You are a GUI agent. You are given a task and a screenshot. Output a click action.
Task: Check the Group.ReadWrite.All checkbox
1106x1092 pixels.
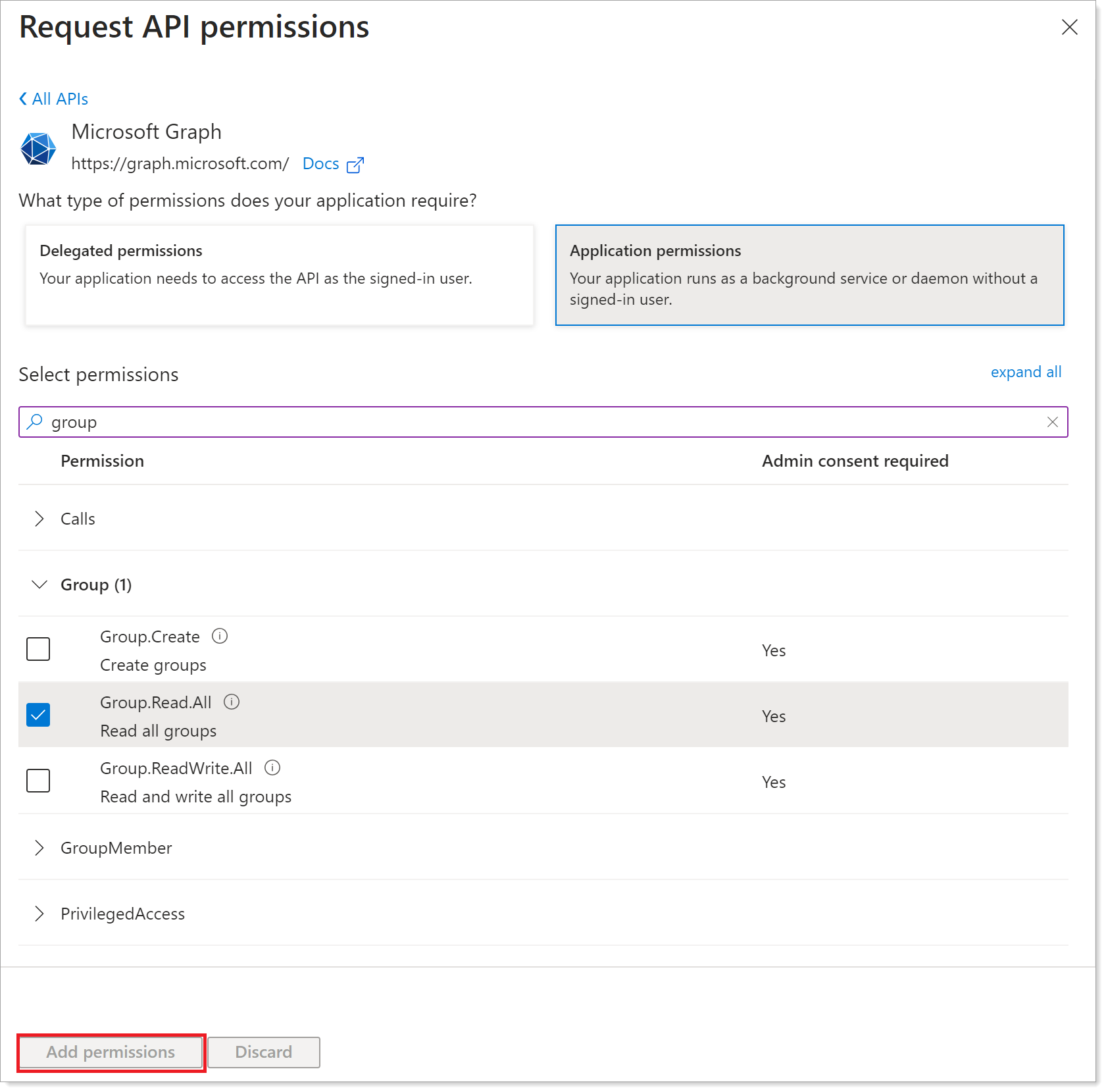[x=38, y=781]
